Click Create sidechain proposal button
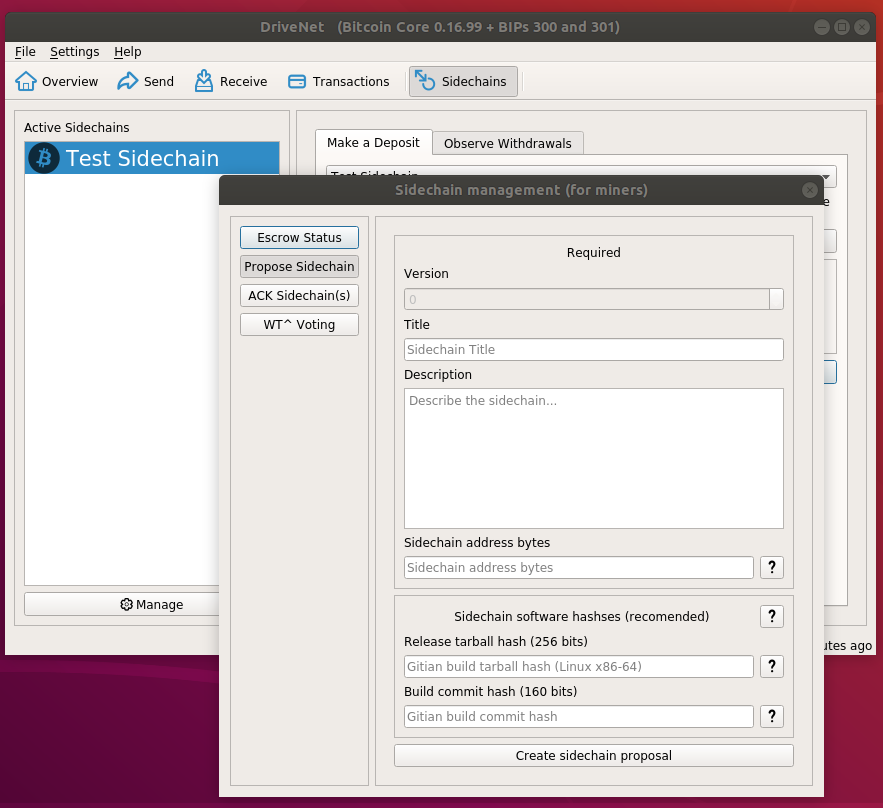 tap(594, 756)
